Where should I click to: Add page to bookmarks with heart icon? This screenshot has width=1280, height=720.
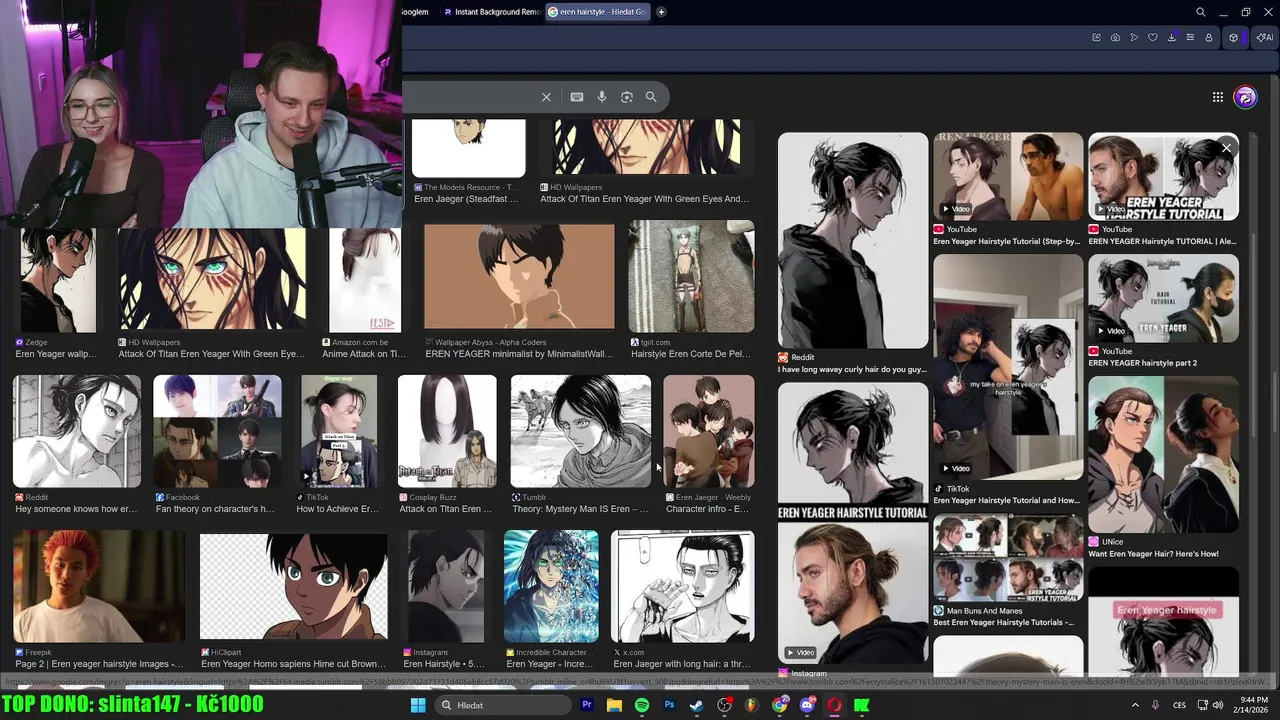click(1153, 38)
